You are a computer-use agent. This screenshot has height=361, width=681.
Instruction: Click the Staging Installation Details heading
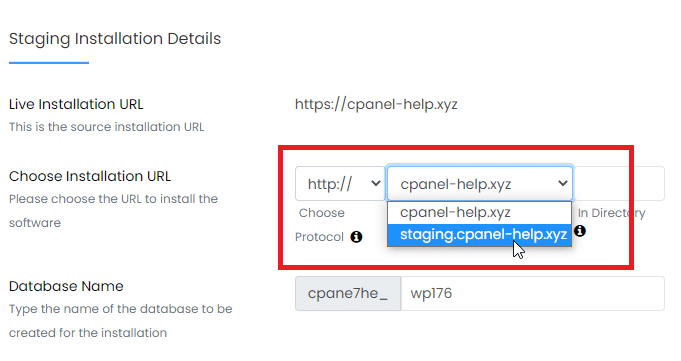(x=115, y=39)
